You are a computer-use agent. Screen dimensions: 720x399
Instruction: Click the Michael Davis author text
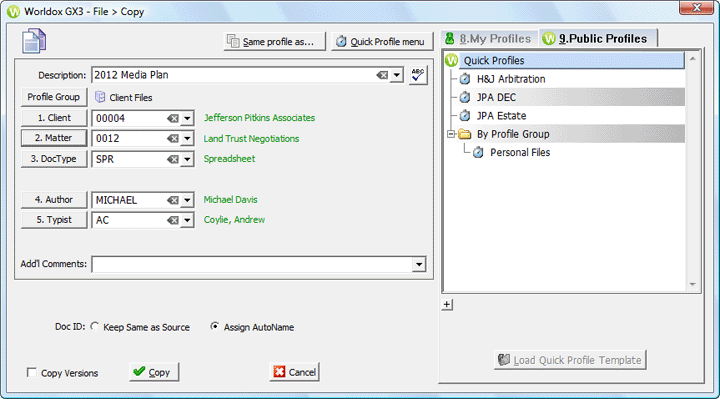coord(230,200)
